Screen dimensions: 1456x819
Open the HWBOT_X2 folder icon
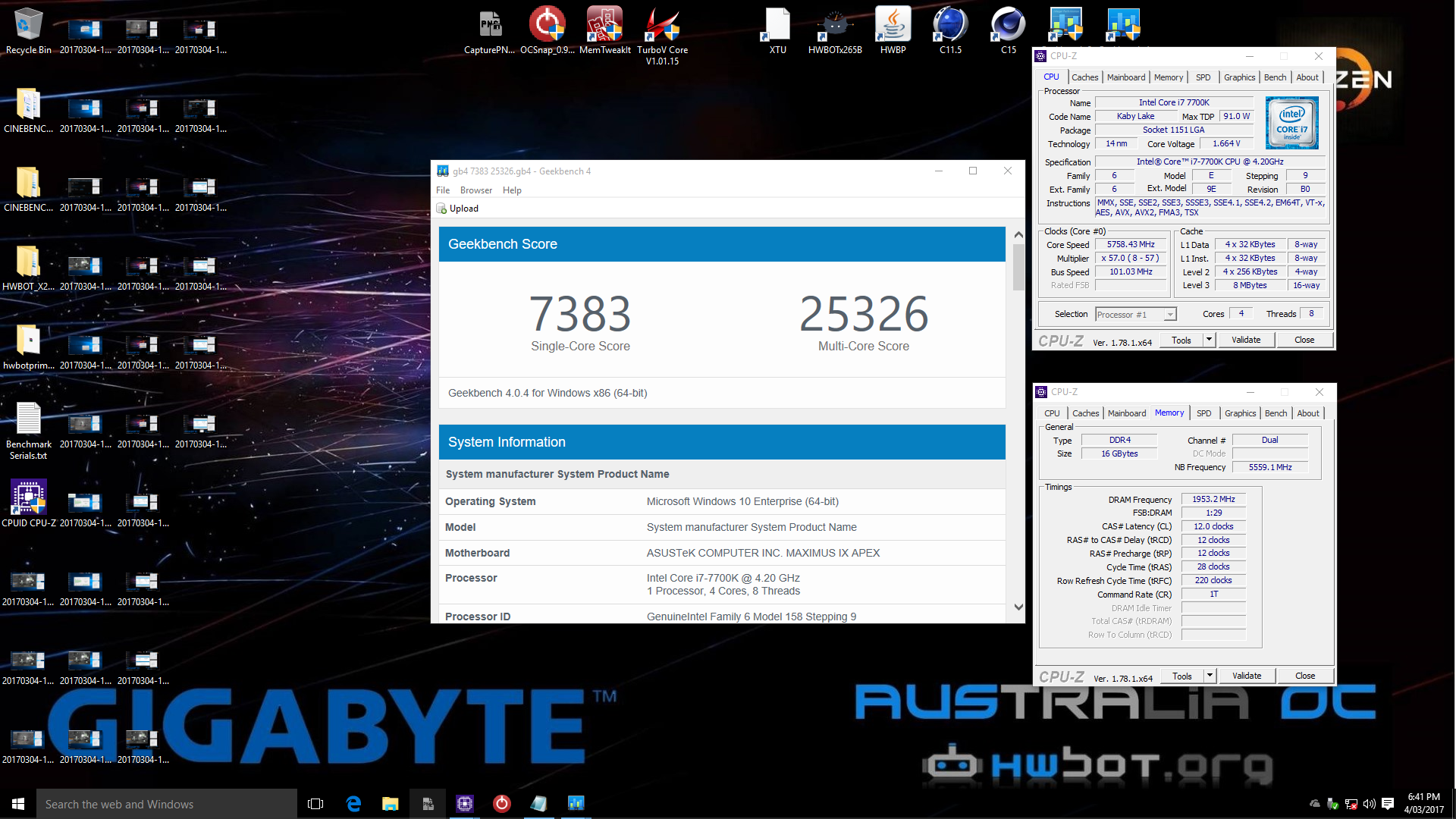coord(29,267)
